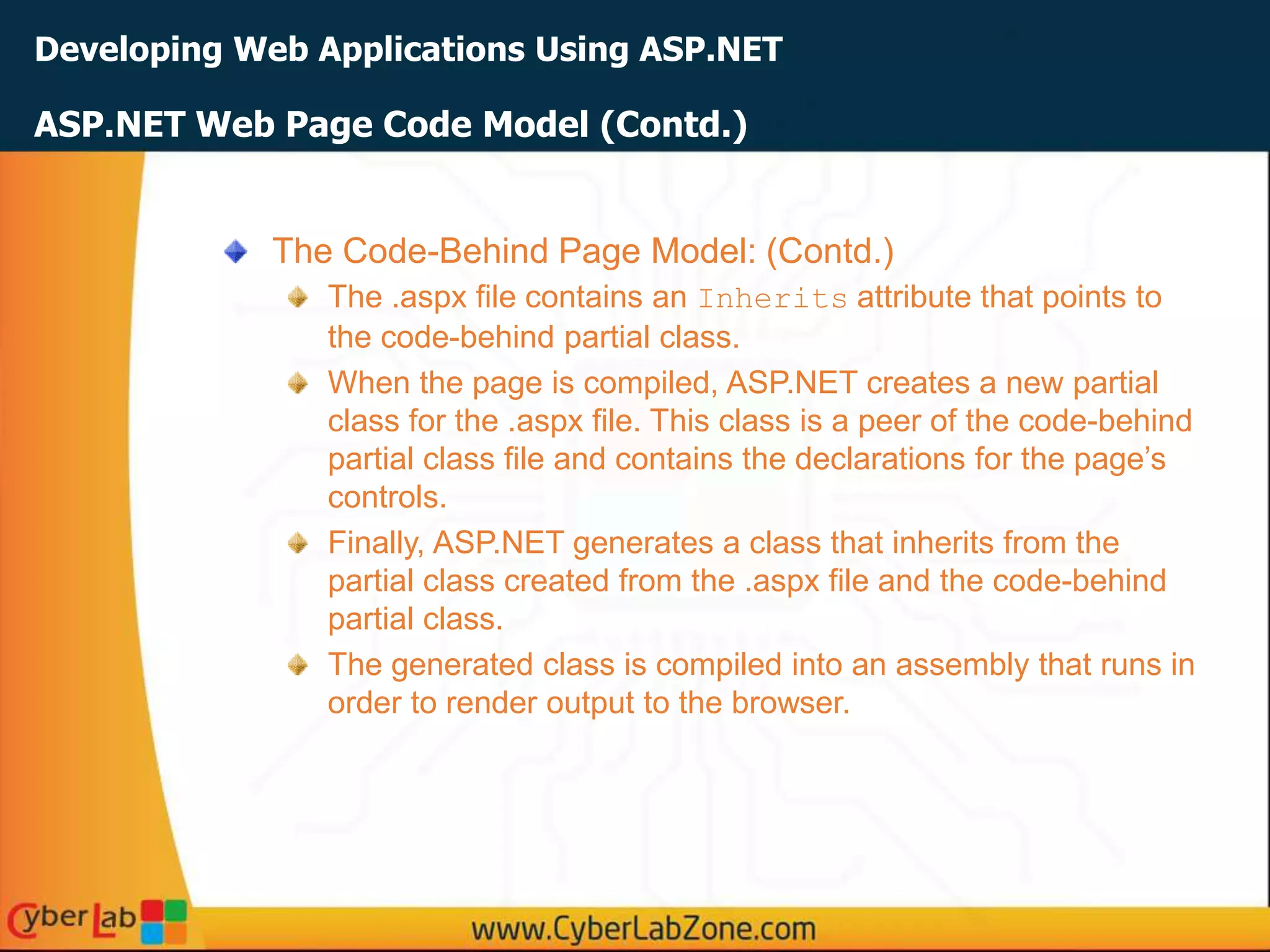This screenshot has height=952, width=1270.
Task: Click the text 'partial class.' ending third bullet
Action: pyautogui.click(x=415, y=619)
